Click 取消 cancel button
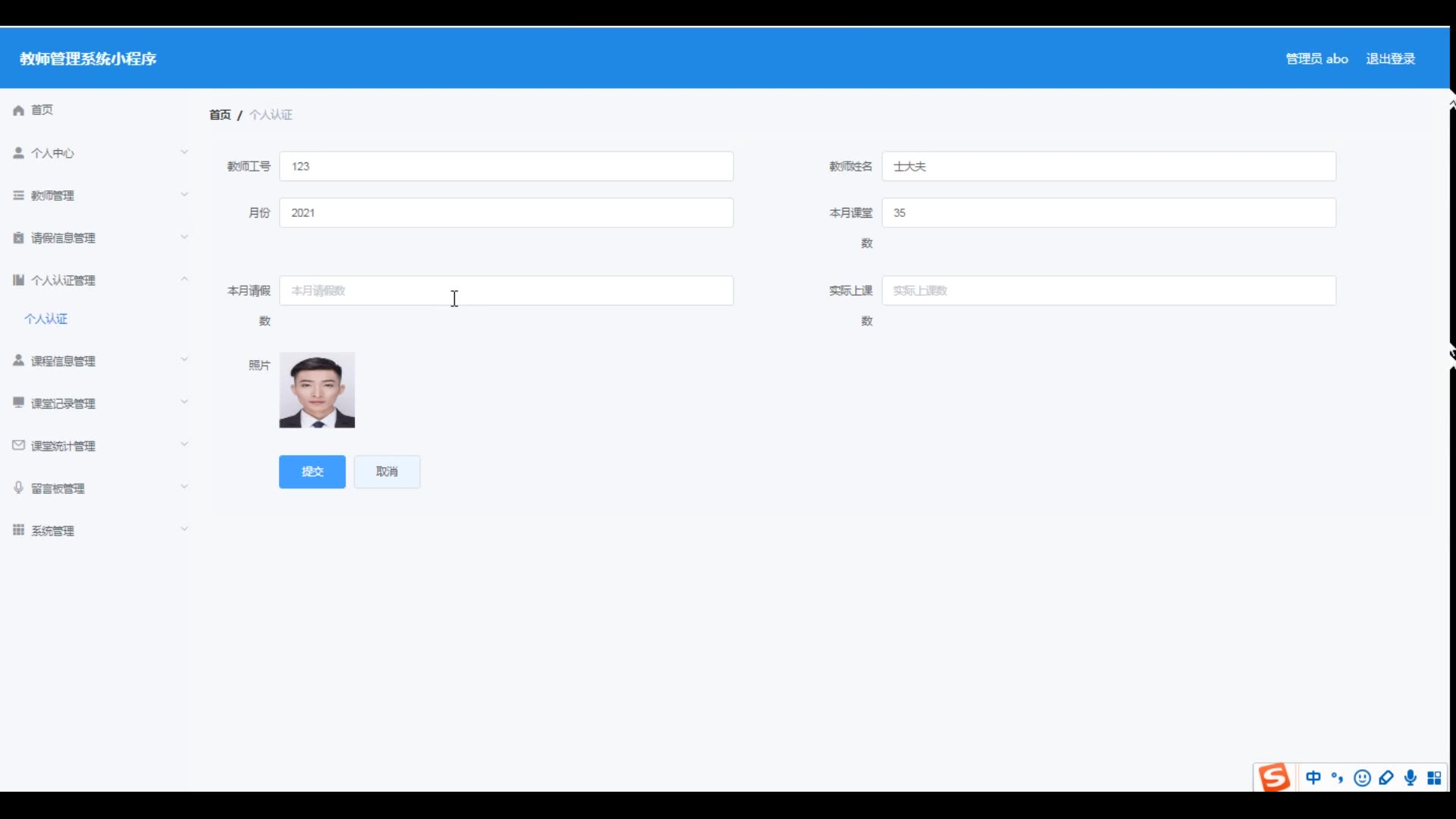1456x819 pixels. 387,472
